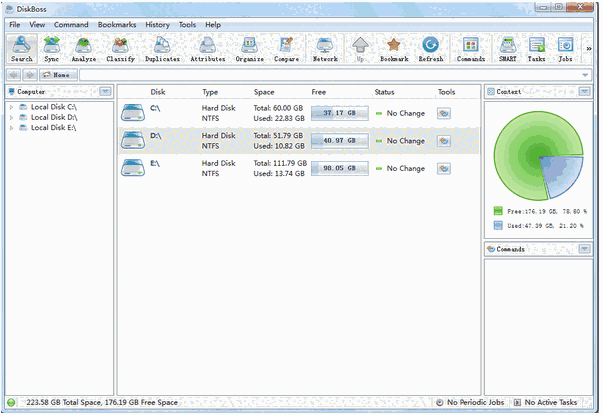Open the Commands pane dropdown

click(585, 249)
